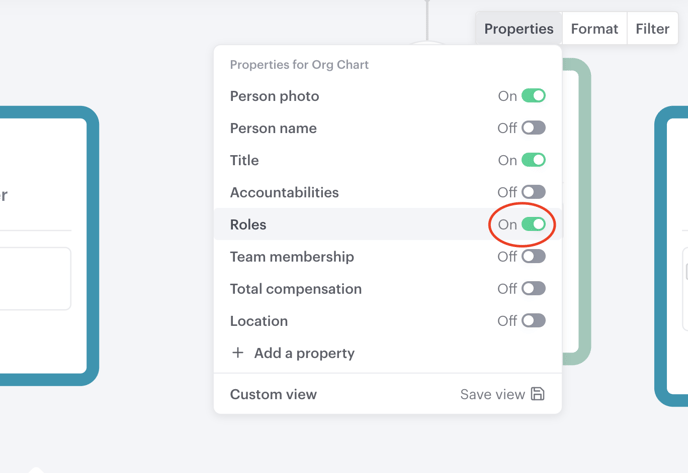Enable the Location toggle
The width and height of the screenshot is (688, 473).
click(534, 320)
